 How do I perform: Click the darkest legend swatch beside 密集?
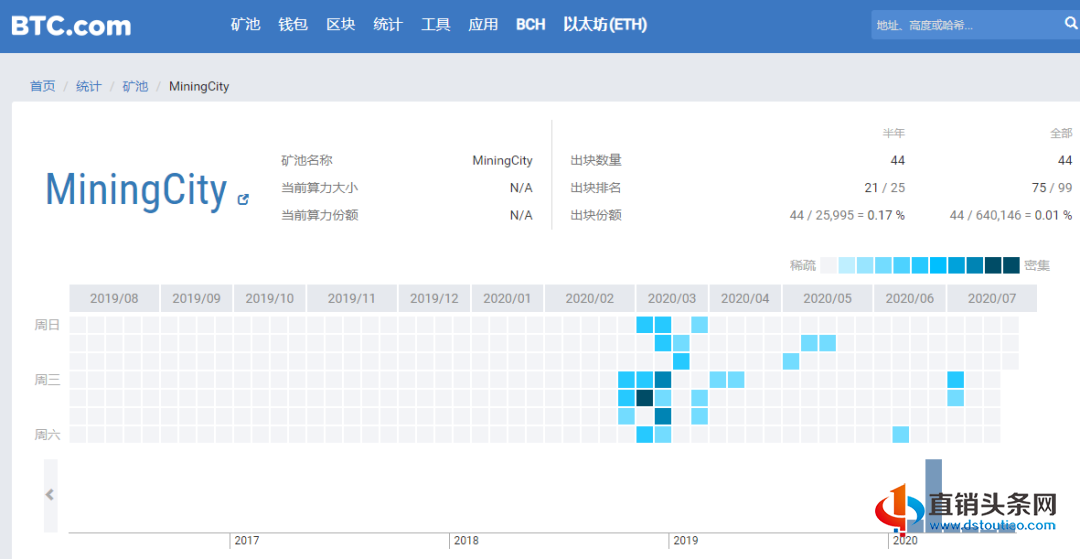pos(1011,265)
